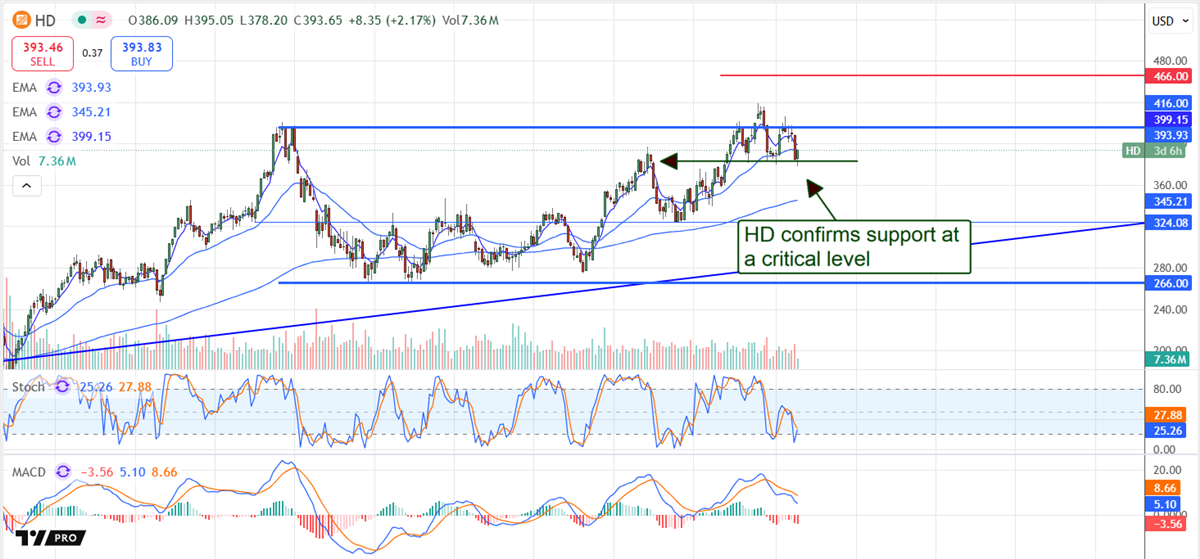
Task: Click the 399.15 price axis label
Action: click(x=1168, y=119)
